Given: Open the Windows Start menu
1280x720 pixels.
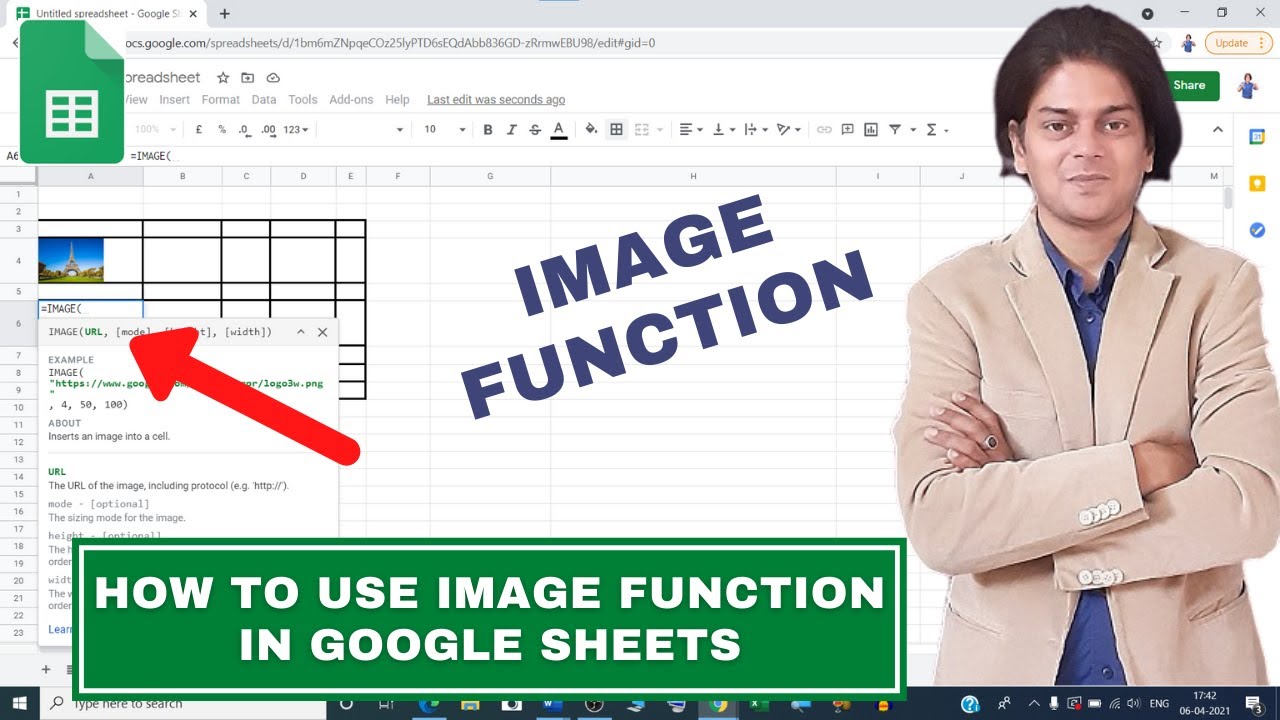Looking at the screenshot, I should pyautogui.click(x=22, y=703).
